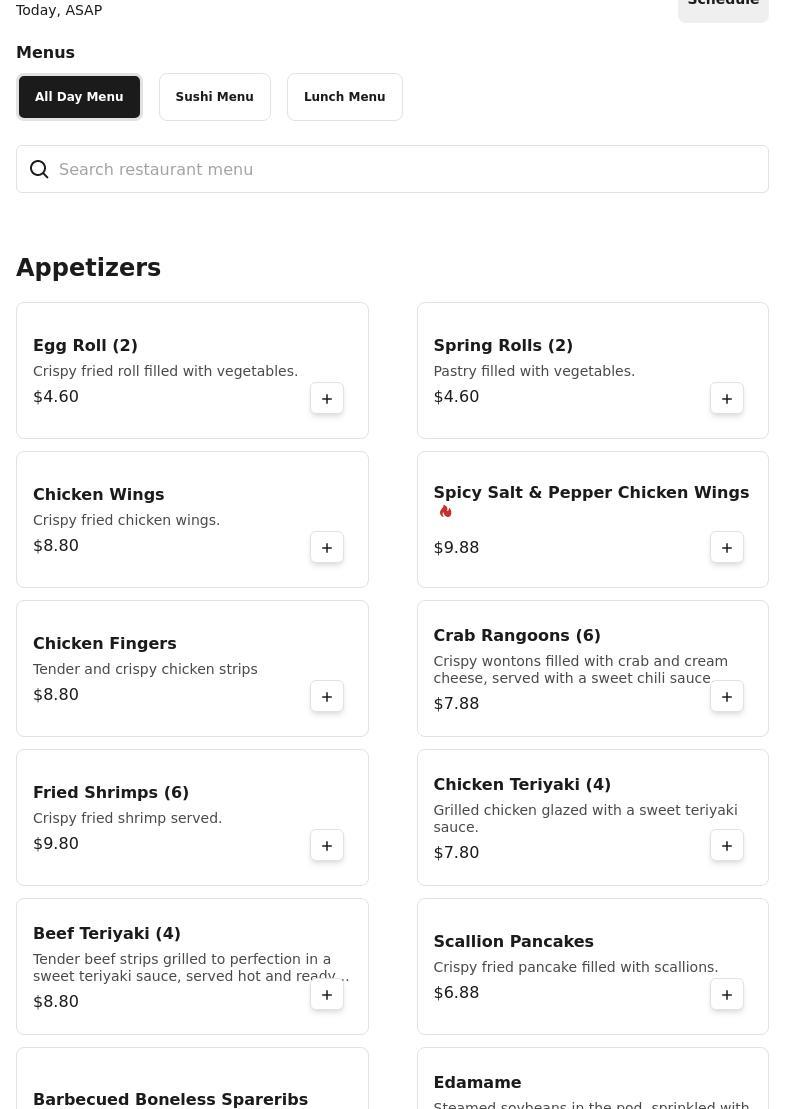Add Egg Roll (2) to cart

(327, 399)
